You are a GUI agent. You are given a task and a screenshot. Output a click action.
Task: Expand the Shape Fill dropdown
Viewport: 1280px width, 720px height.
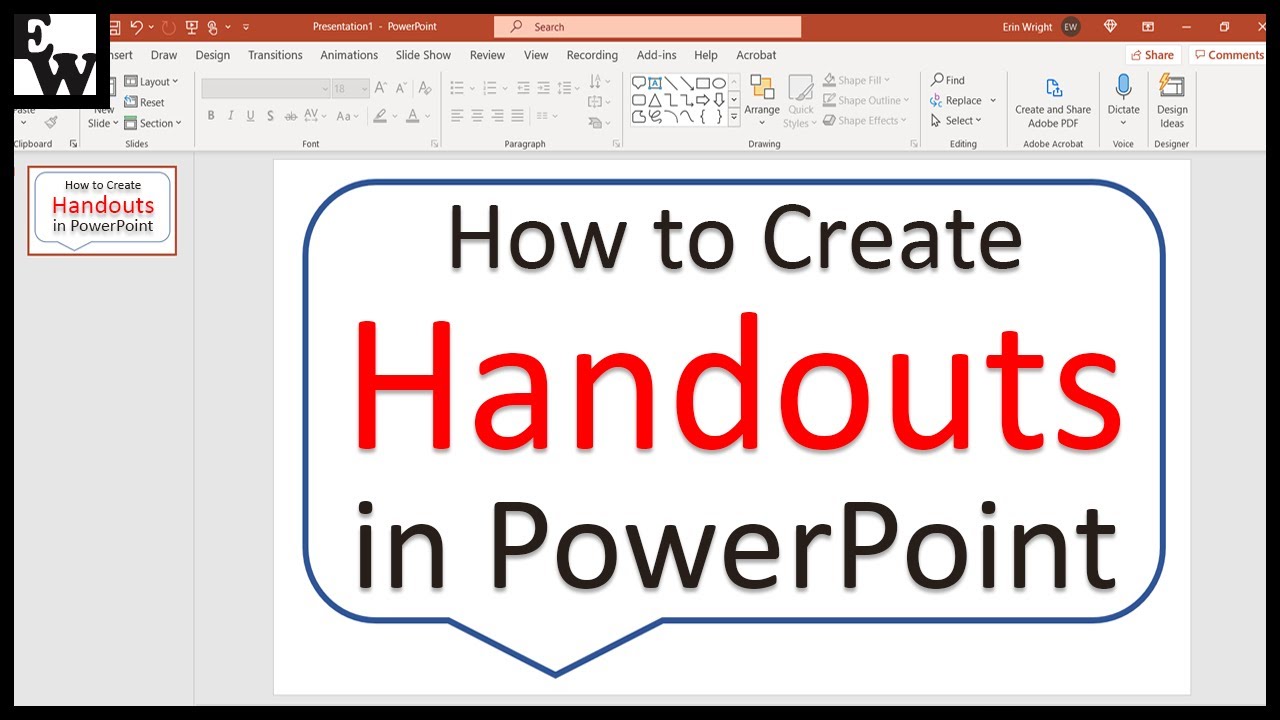884,79
